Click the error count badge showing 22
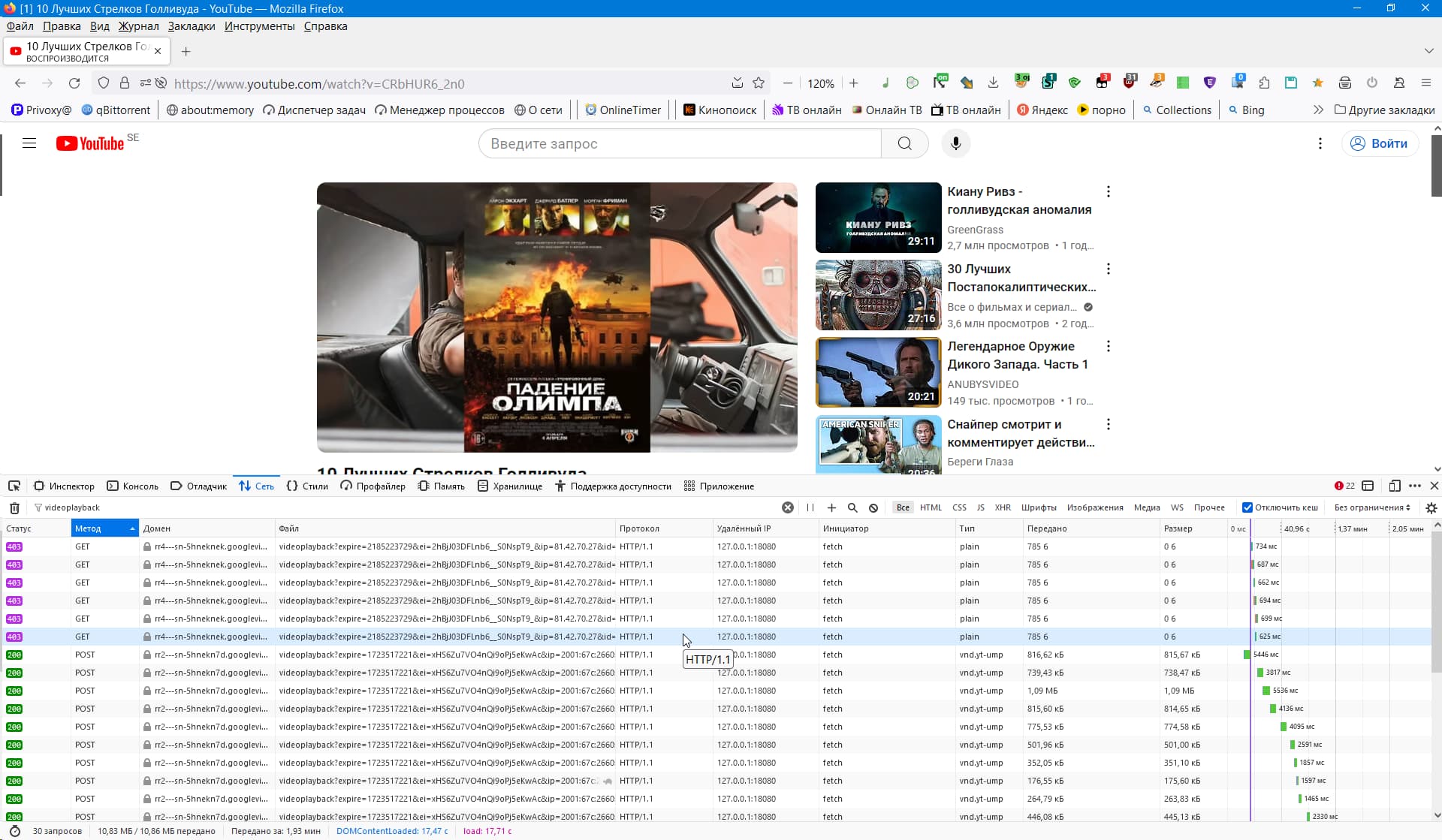1442x840 pixels. pyautogui.click(x=1344, y=486)
